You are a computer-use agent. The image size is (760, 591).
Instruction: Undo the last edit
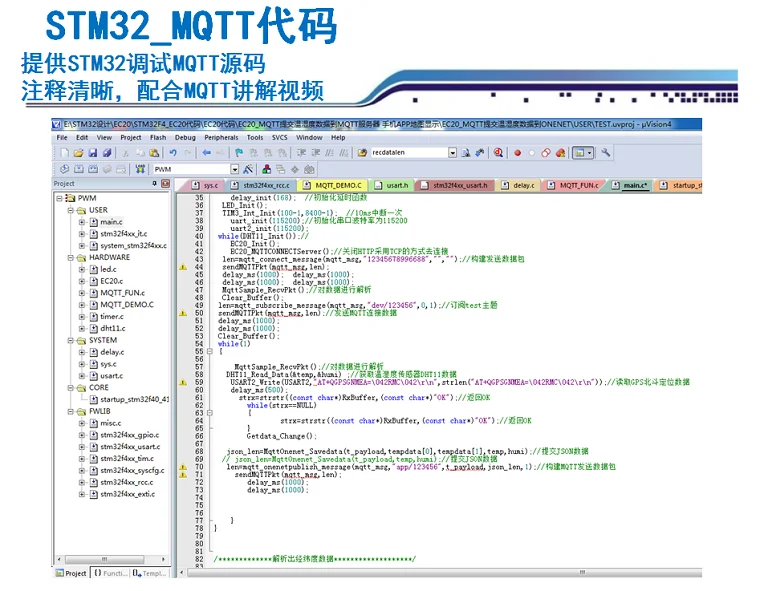tap(173, 153)
